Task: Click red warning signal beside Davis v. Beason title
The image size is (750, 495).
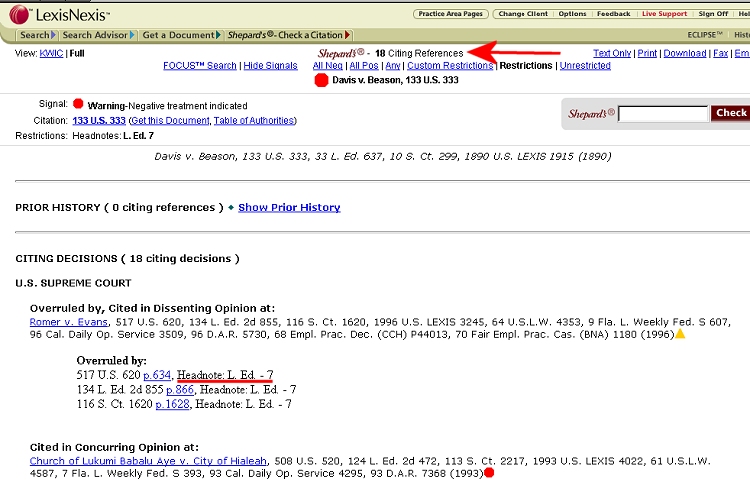Action: point(321,80)
